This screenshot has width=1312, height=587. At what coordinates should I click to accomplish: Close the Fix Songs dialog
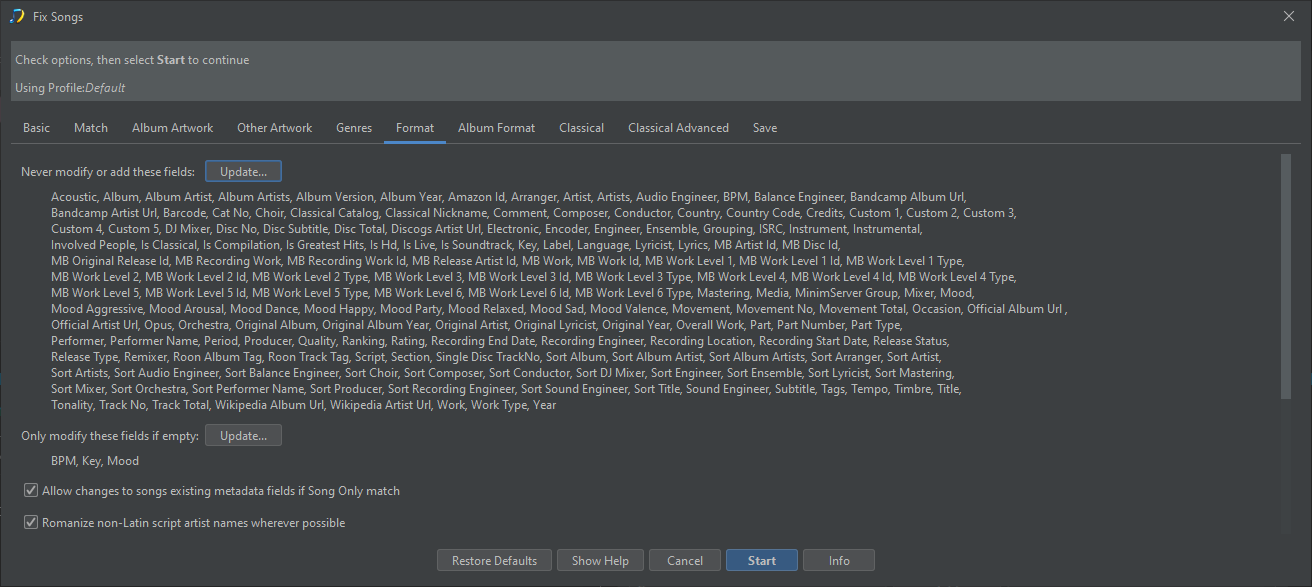1289,16
